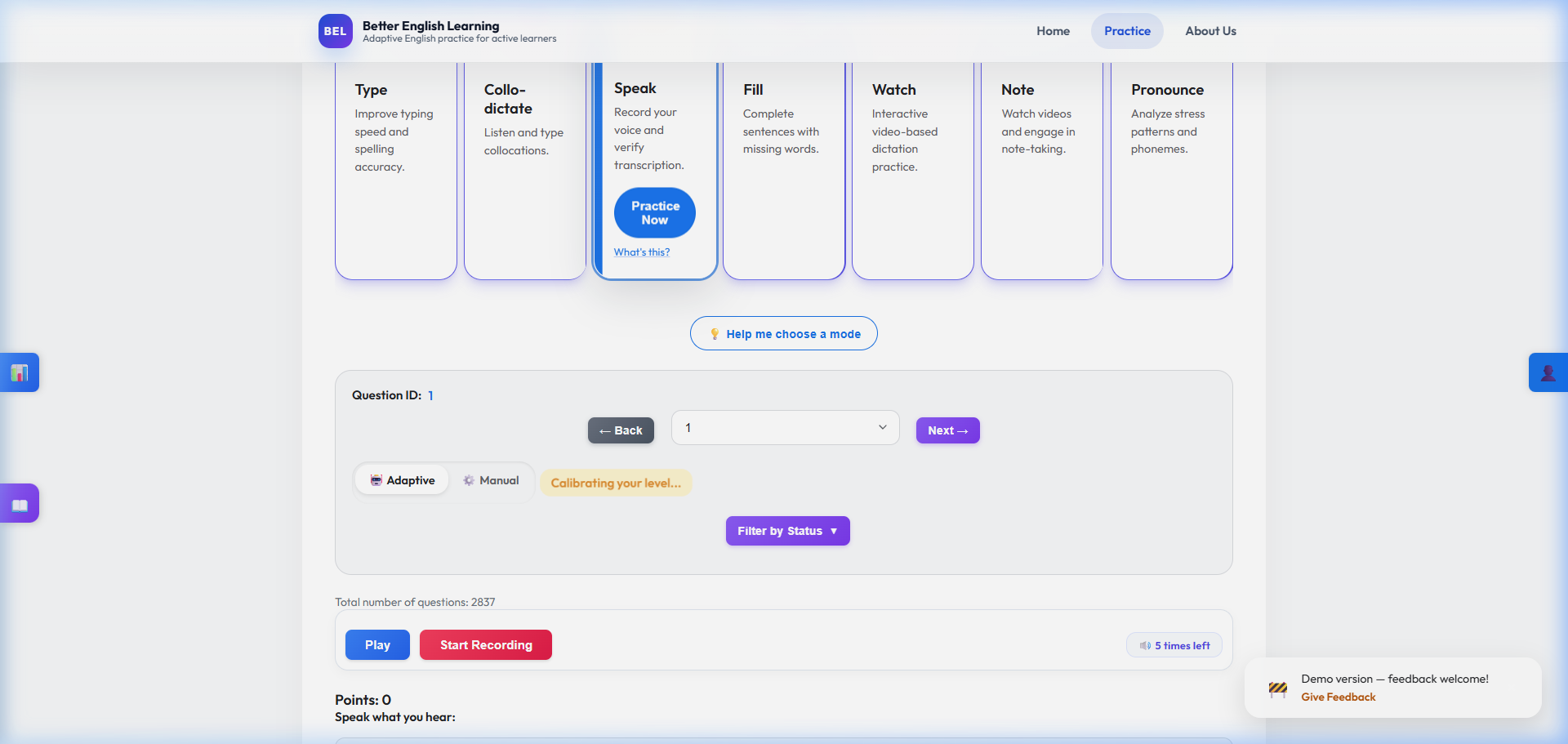The image size is (1568, 744).
Task: Click the lightbulb icon in Help me choose
Action: click(715, 334)
